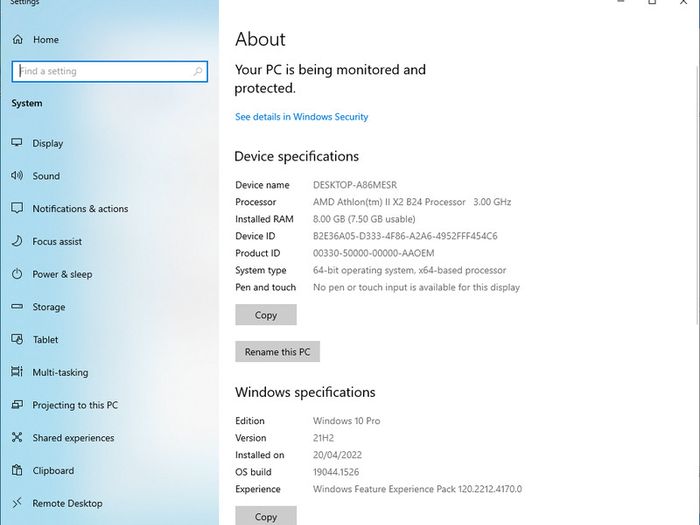Screen dimensions: 700x525
Task: Select Shared experiences label
Action: pos(73,438)
